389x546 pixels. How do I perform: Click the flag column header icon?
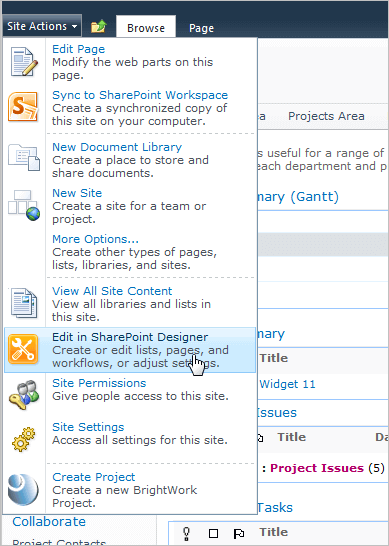[239, 533]
